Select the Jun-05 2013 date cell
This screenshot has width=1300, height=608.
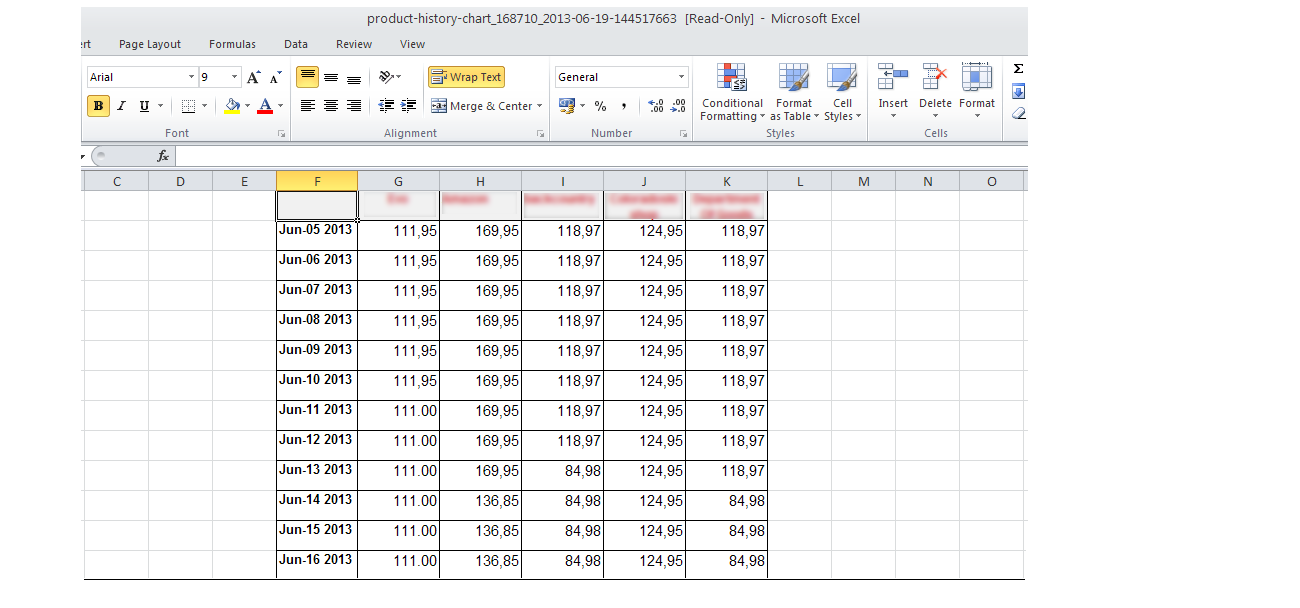317,235
